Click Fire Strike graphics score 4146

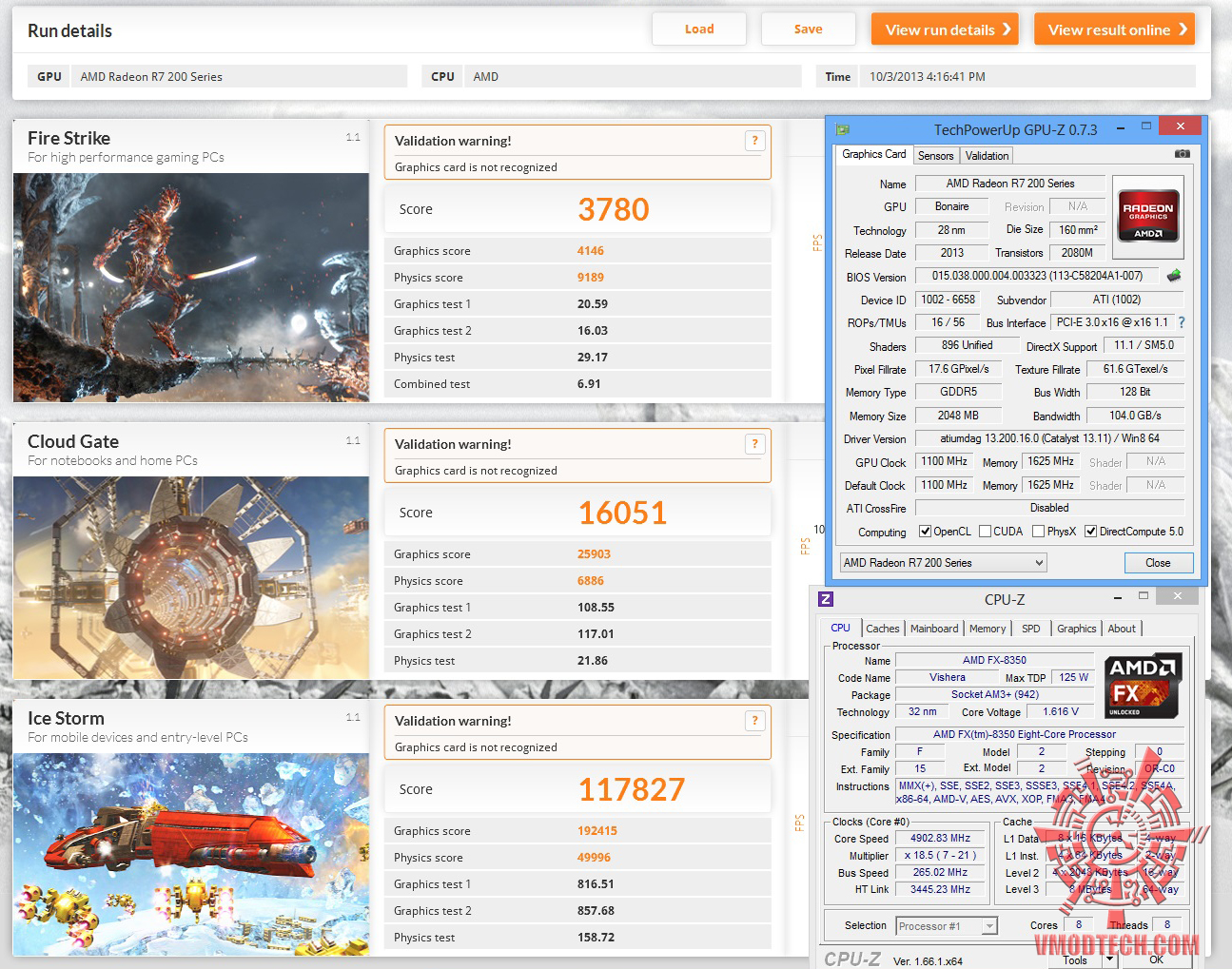591,251
